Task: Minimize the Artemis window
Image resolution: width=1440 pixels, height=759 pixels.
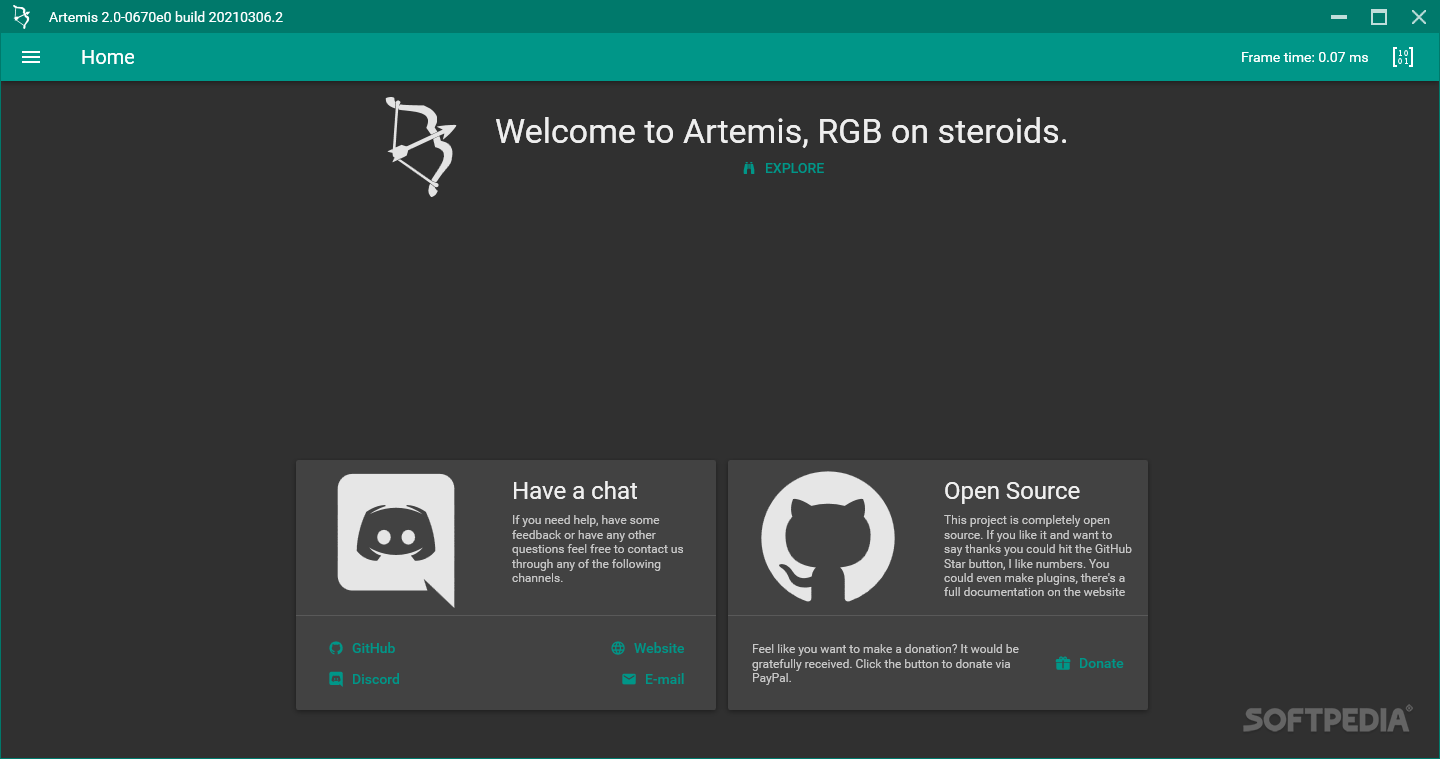Action: (x=1339, y=17)
